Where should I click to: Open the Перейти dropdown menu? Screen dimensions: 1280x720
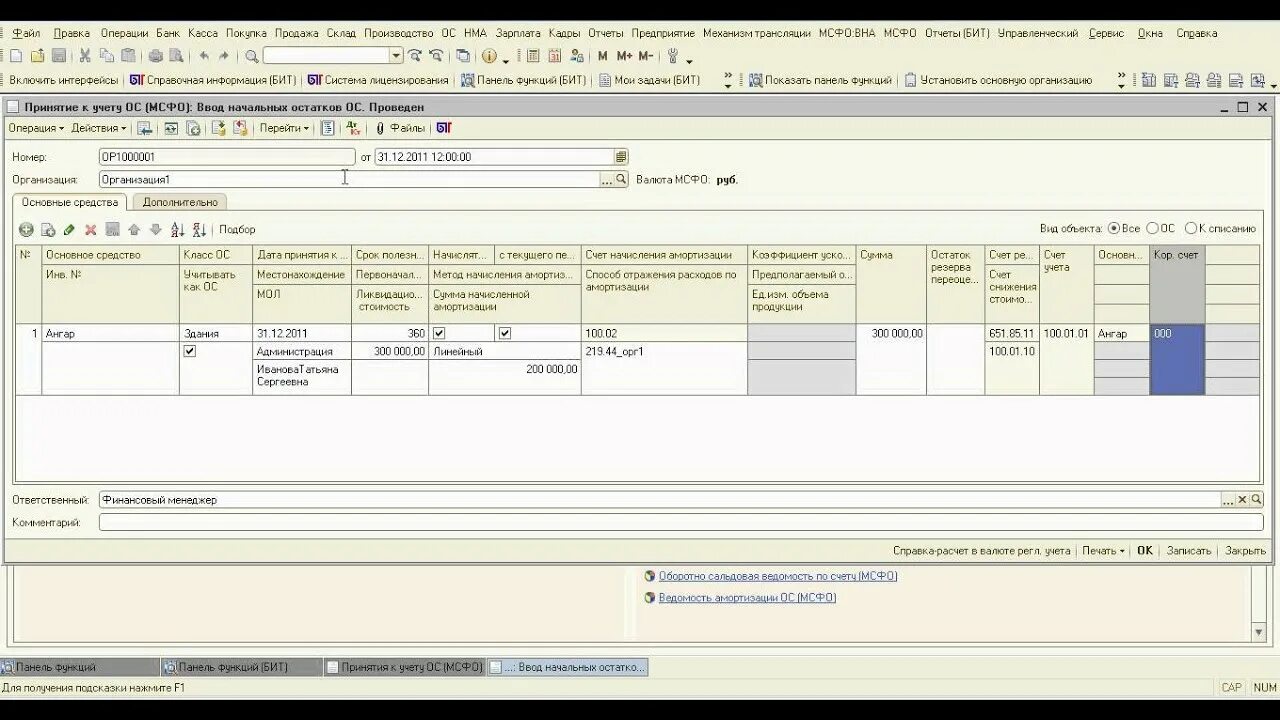(284, 128)
